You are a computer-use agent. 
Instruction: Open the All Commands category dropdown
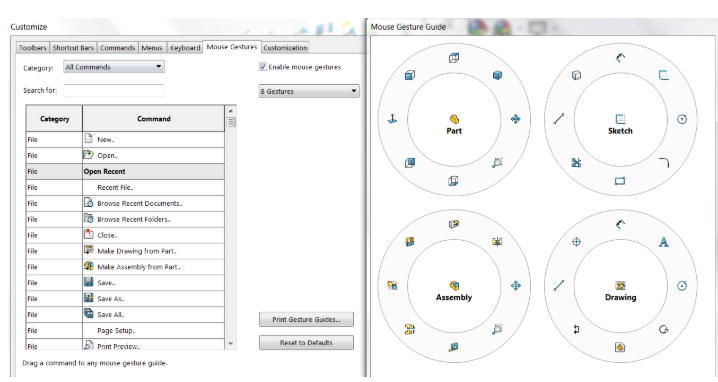point(114,67)
